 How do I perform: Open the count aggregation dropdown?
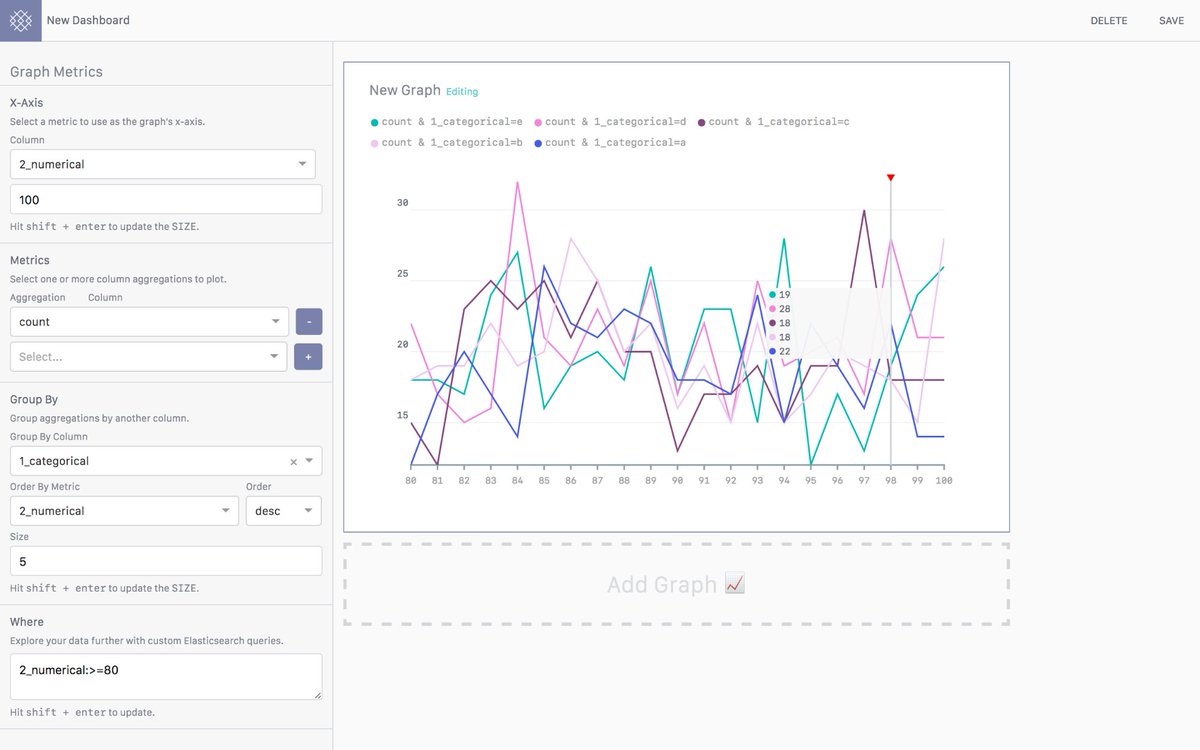[149, 322]
